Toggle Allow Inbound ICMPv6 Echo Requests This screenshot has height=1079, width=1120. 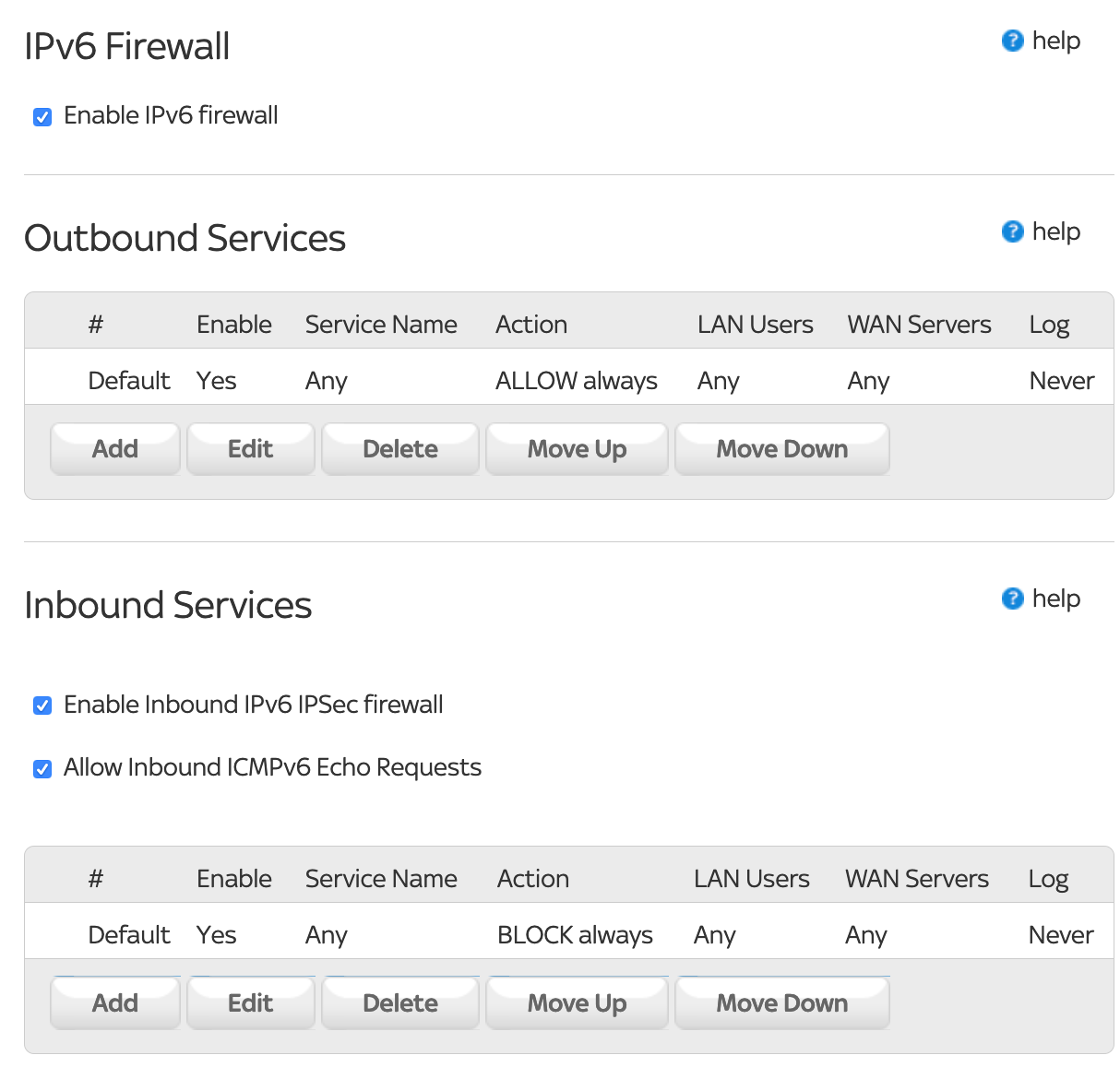click(x=42, y=769)
